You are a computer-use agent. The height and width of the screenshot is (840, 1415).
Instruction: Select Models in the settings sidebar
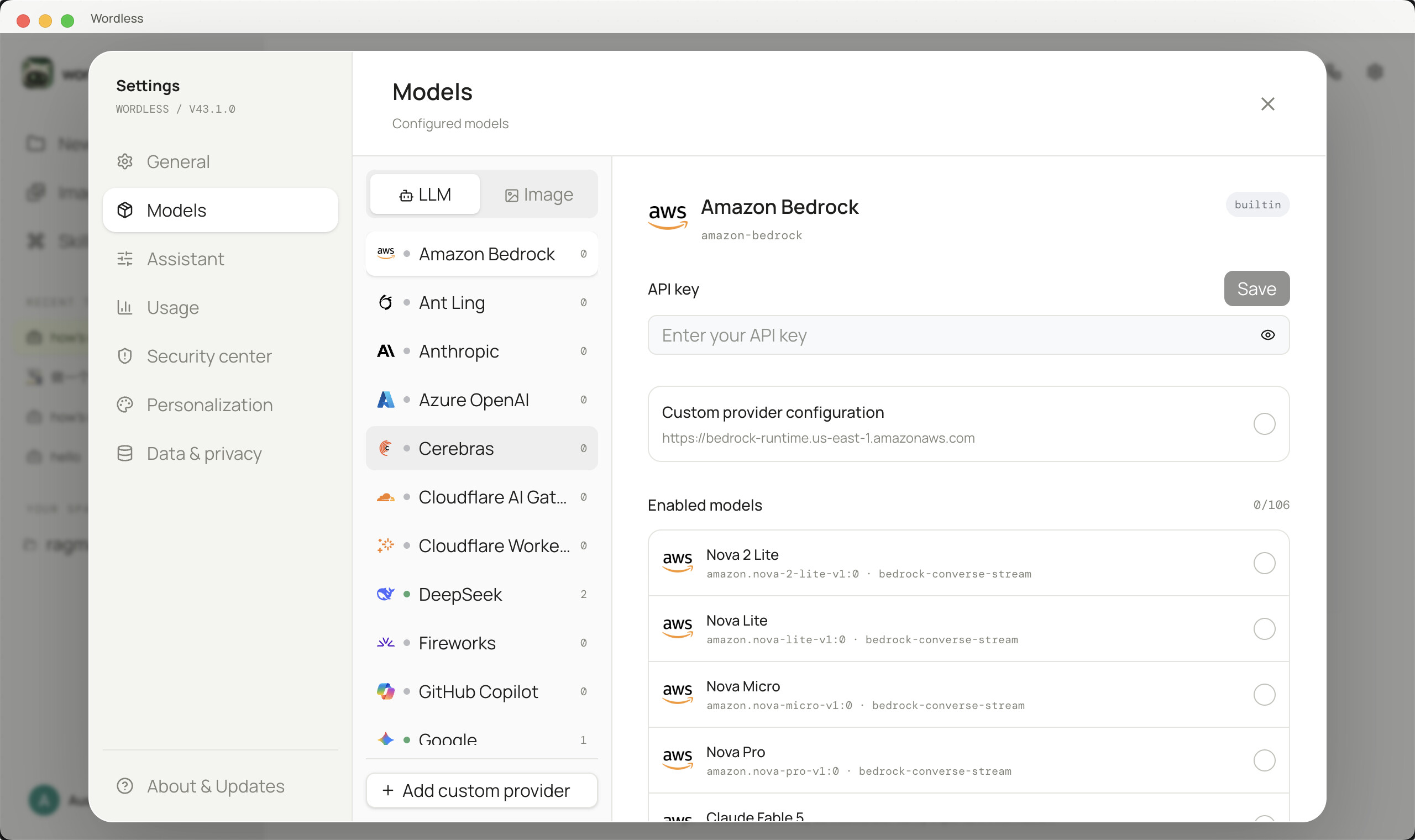point(220,211)
